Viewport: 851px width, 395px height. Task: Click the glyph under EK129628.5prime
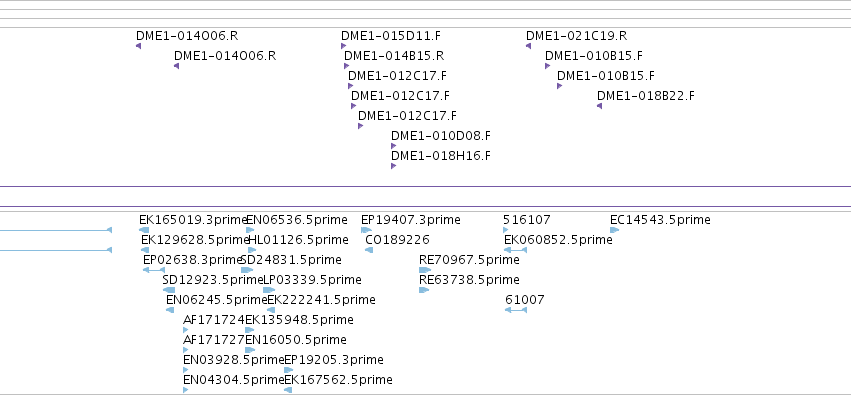145,250
